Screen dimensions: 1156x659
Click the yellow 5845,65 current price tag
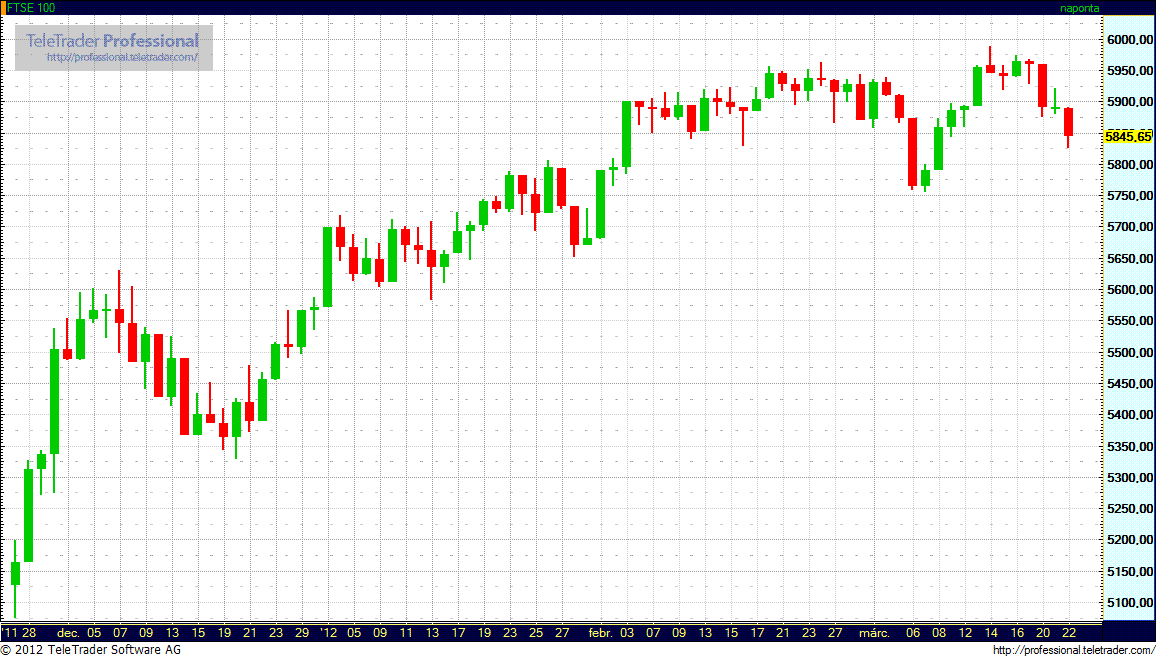point(1128,136)
